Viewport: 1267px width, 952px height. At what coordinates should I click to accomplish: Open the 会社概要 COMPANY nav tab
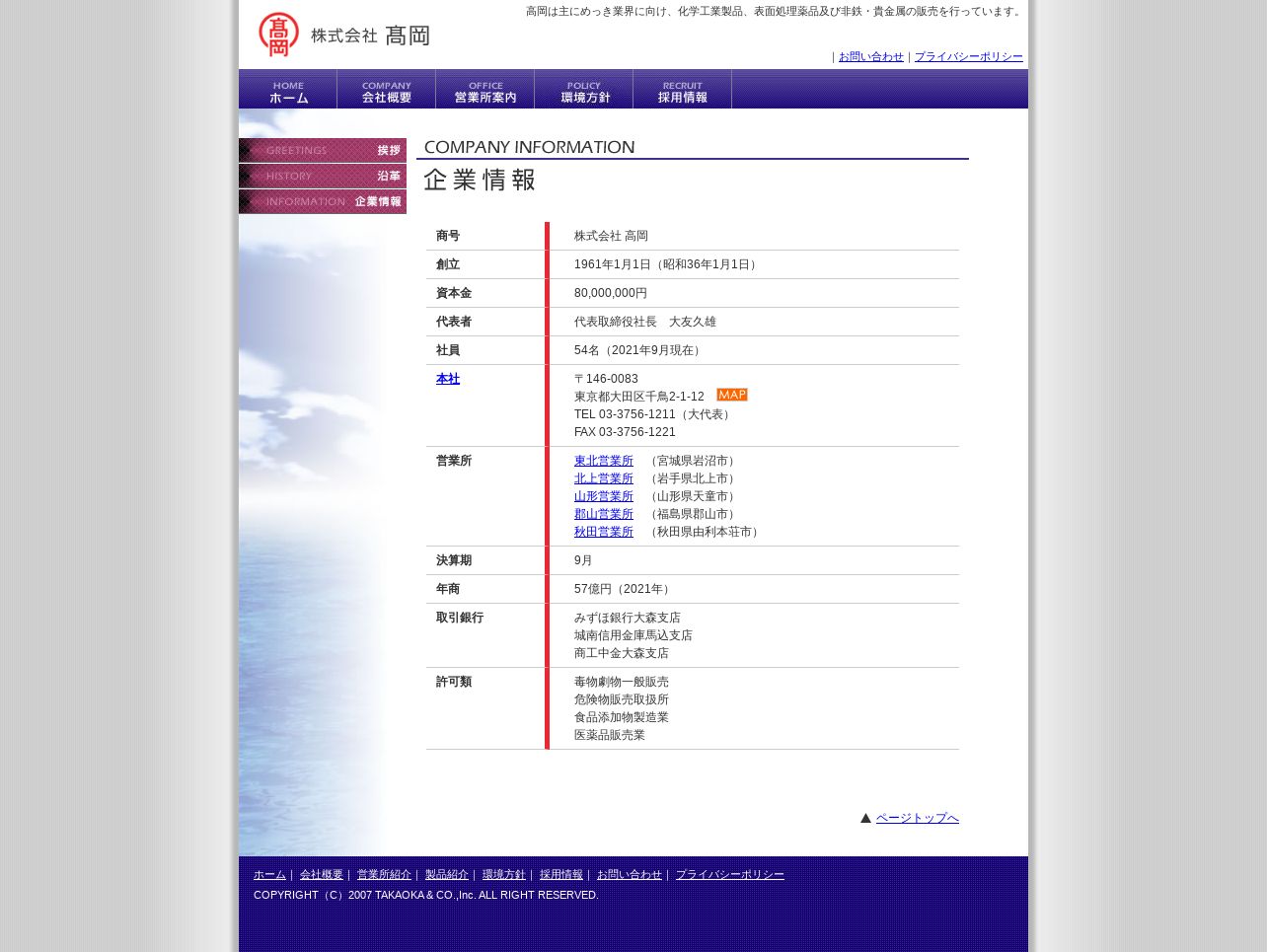point(387,89)
